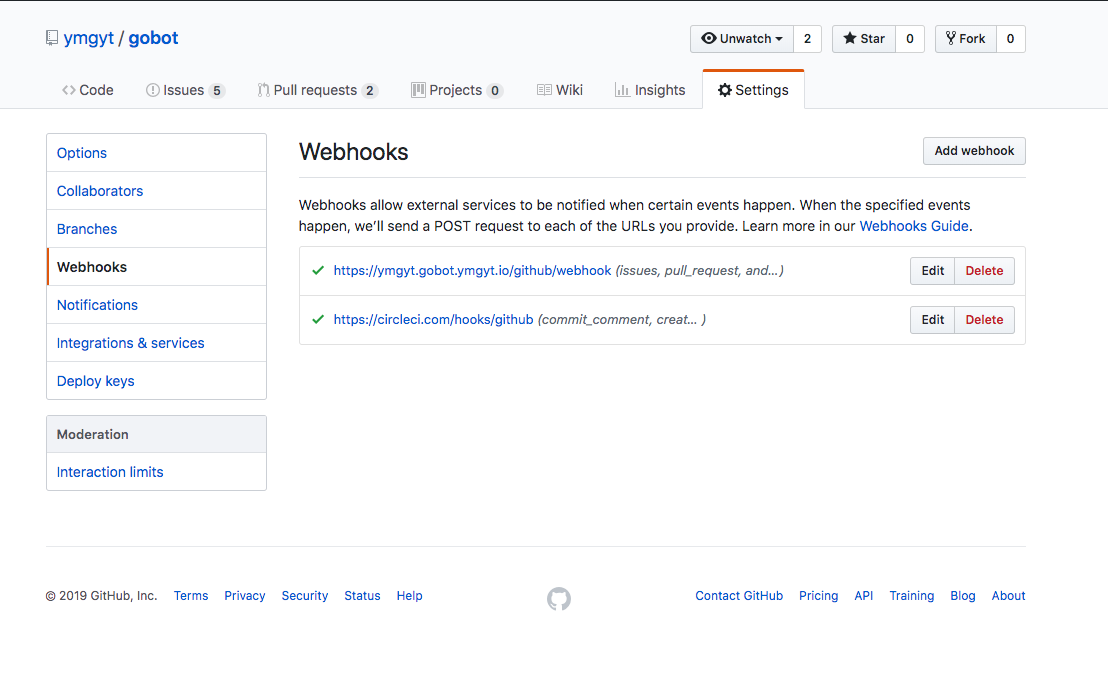The image size is (1108, 679).
Task: Edit the ymgyt.gobot webhook
Action: coord(932,271)
